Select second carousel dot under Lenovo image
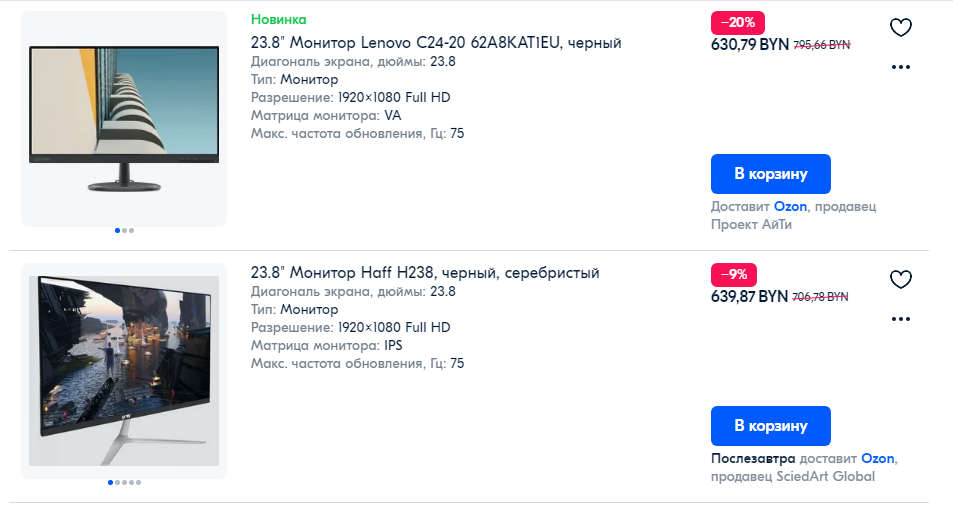This screenshot has height=508, width=953. pyautogui.click(x=125, y=230)
